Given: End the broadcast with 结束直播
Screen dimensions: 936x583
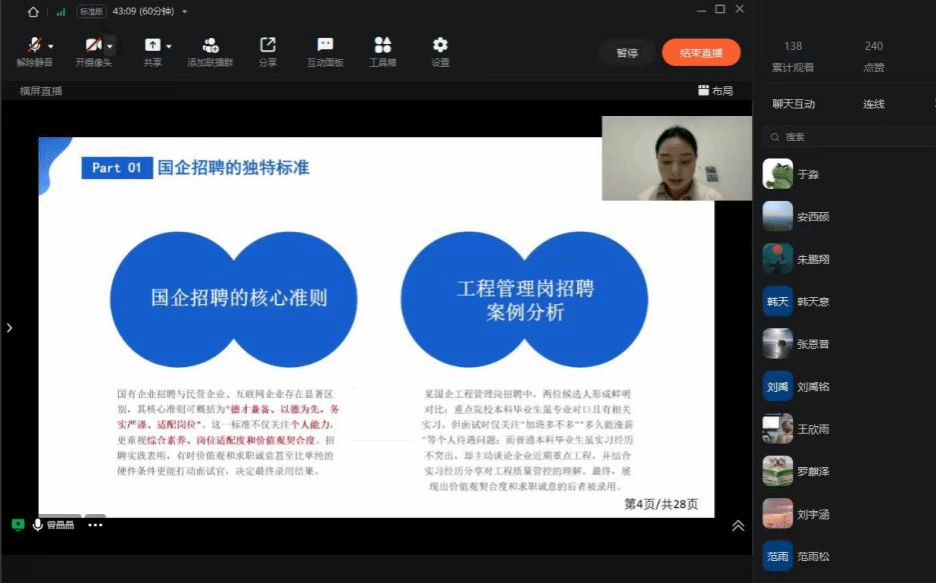Looking at the screenshot, I should (x=700, y=53).
